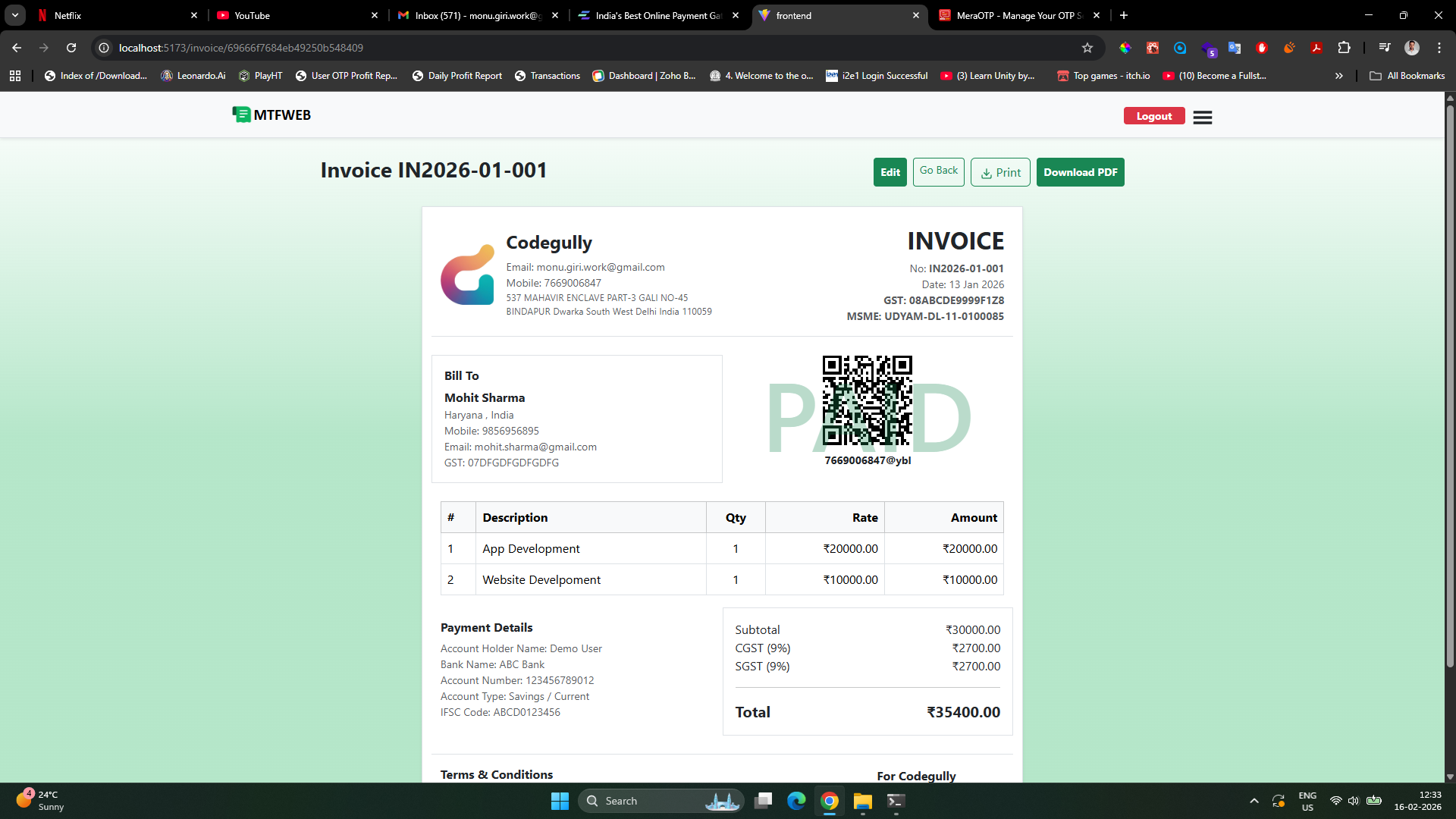Screen dimensions: 1456x819
Task: Click the Download PDF button
Action: 1080,172
